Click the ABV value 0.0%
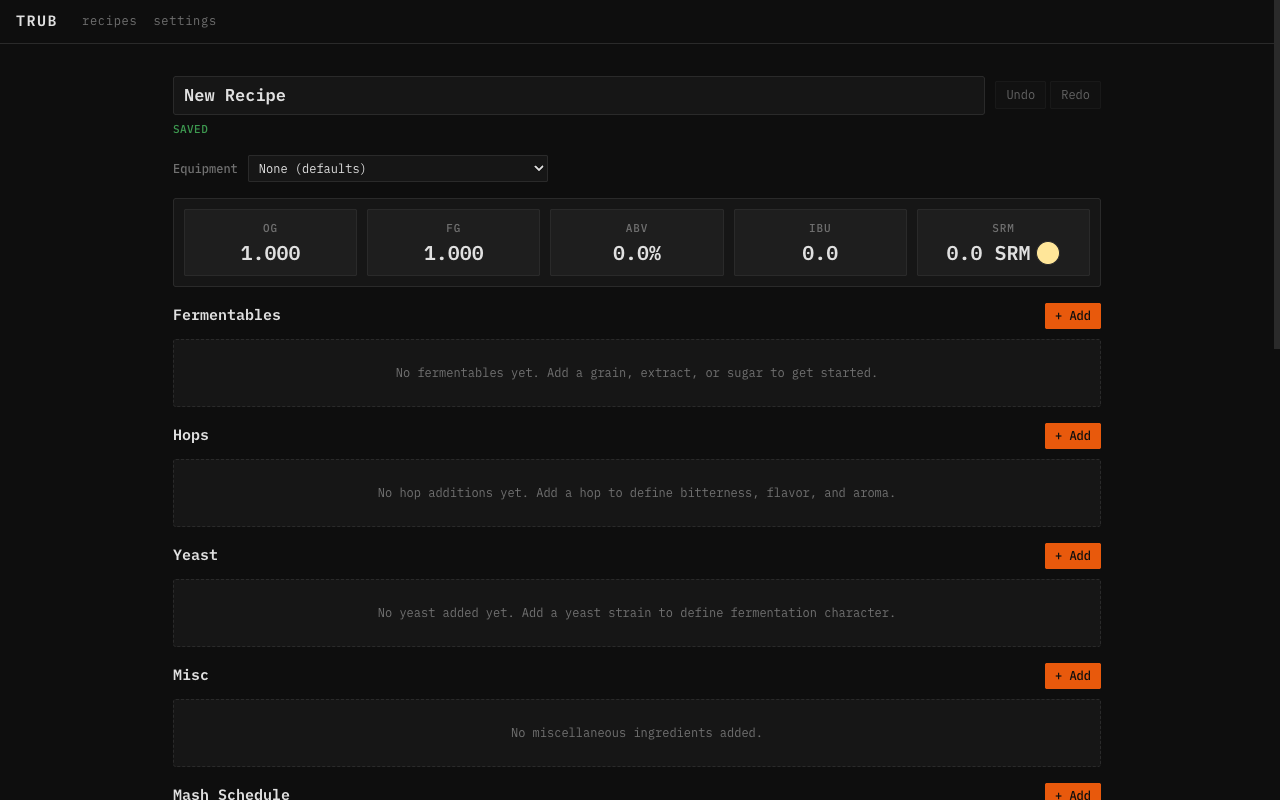This screenshot has width=1280, height=800. click(x=637, y=254)
